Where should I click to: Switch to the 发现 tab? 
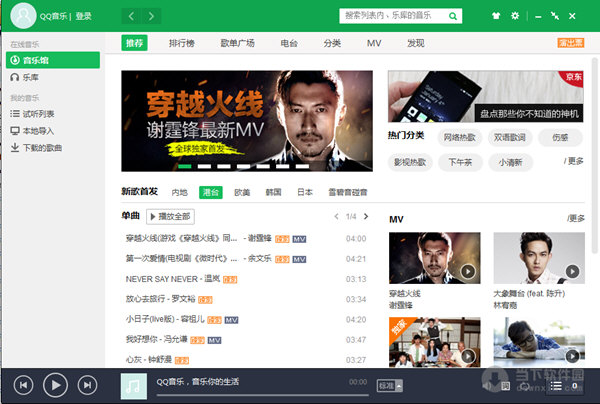[x=416, y=43]
